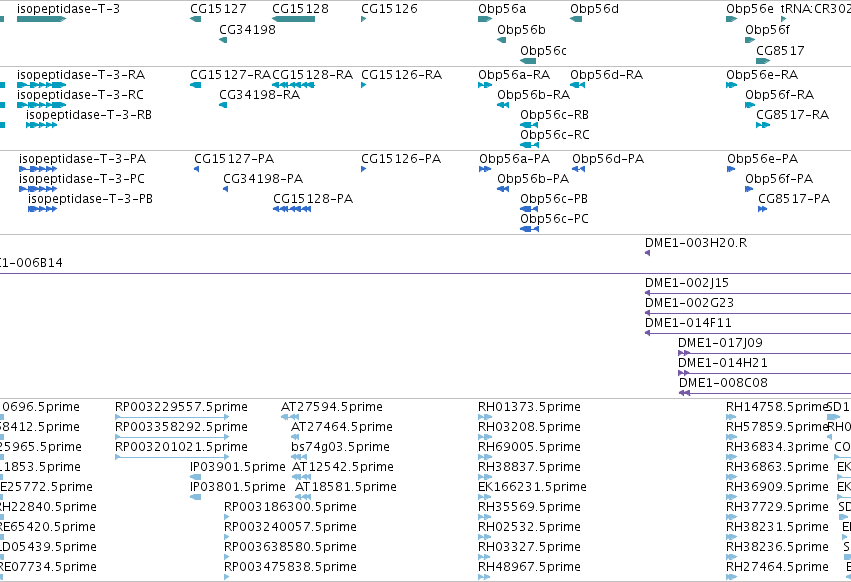Click protein Obp56d-PA

(x=608, y=159)
